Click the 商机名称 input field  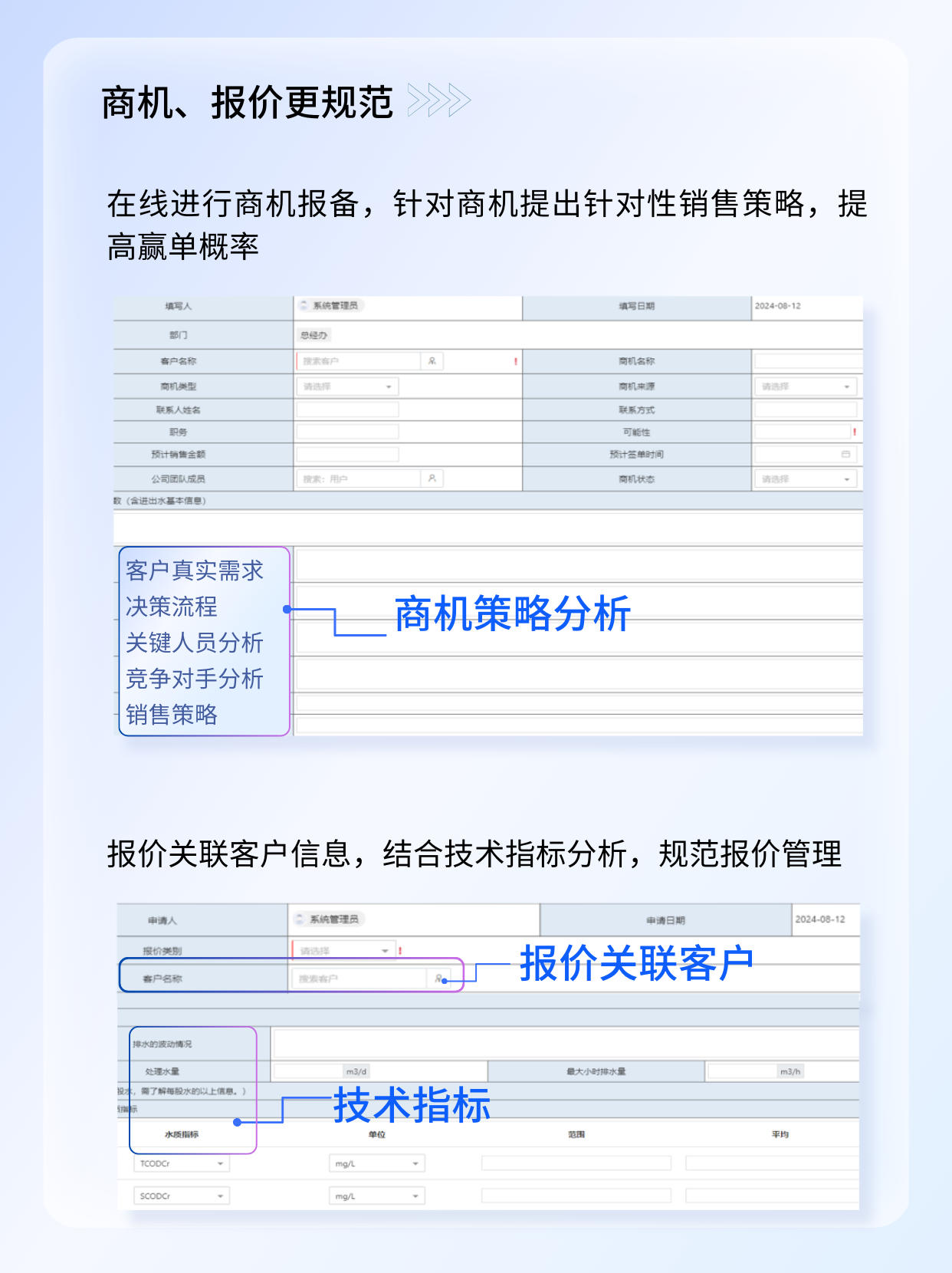[x=807, y=361]
